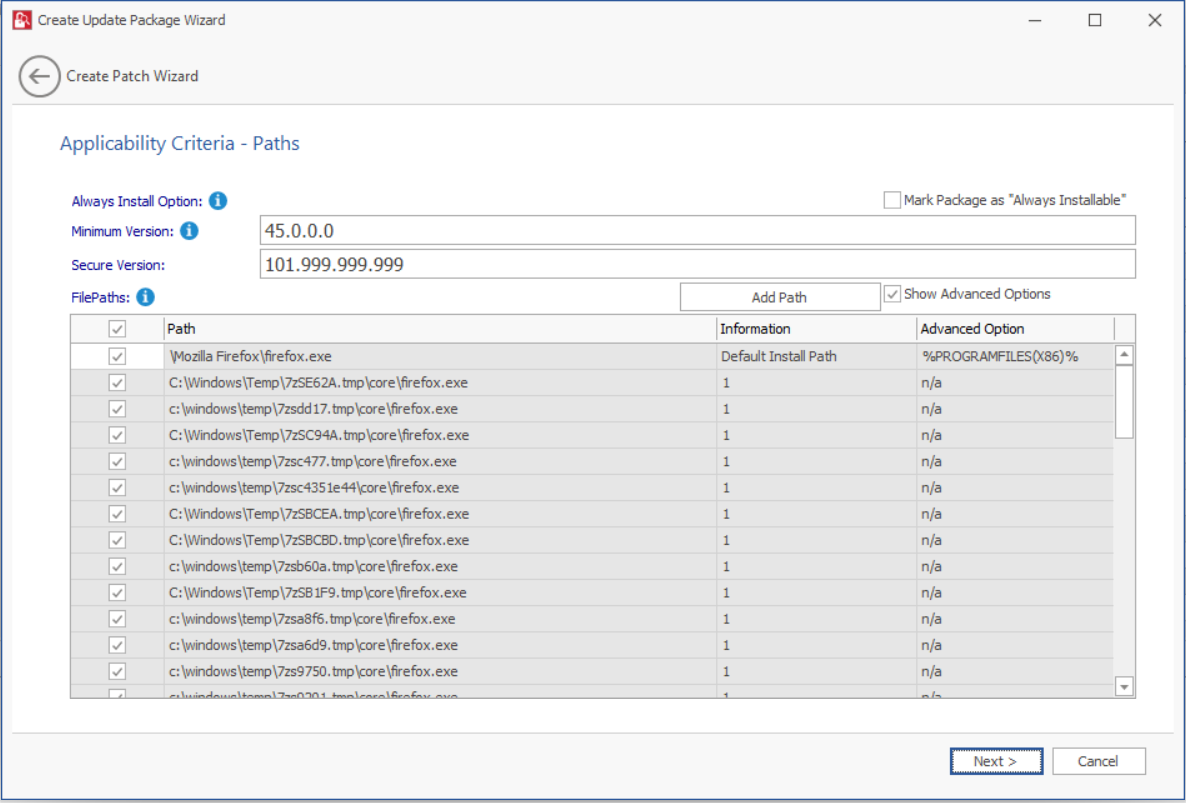This screenshot has width=1186, height=803.
Task: Uncheck the 7zSE62A.tmp path checkbox
Action: coord(117,383)
